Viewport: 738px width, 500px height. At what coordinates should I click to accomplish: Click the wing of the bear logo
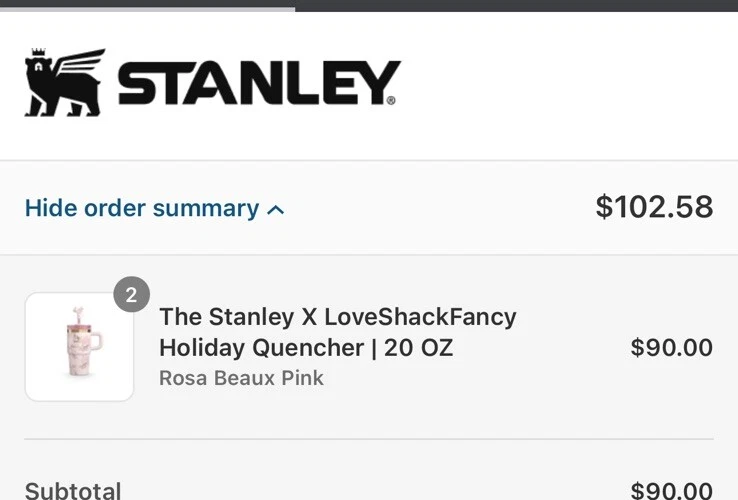[80, 63]
